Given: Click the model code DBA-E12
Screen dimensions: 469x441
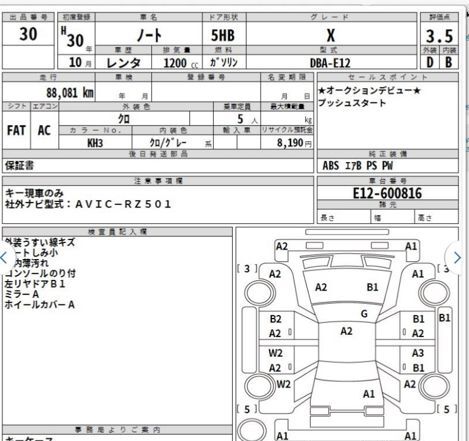Looking at the screenshot, I should click(x=330, y=63).
